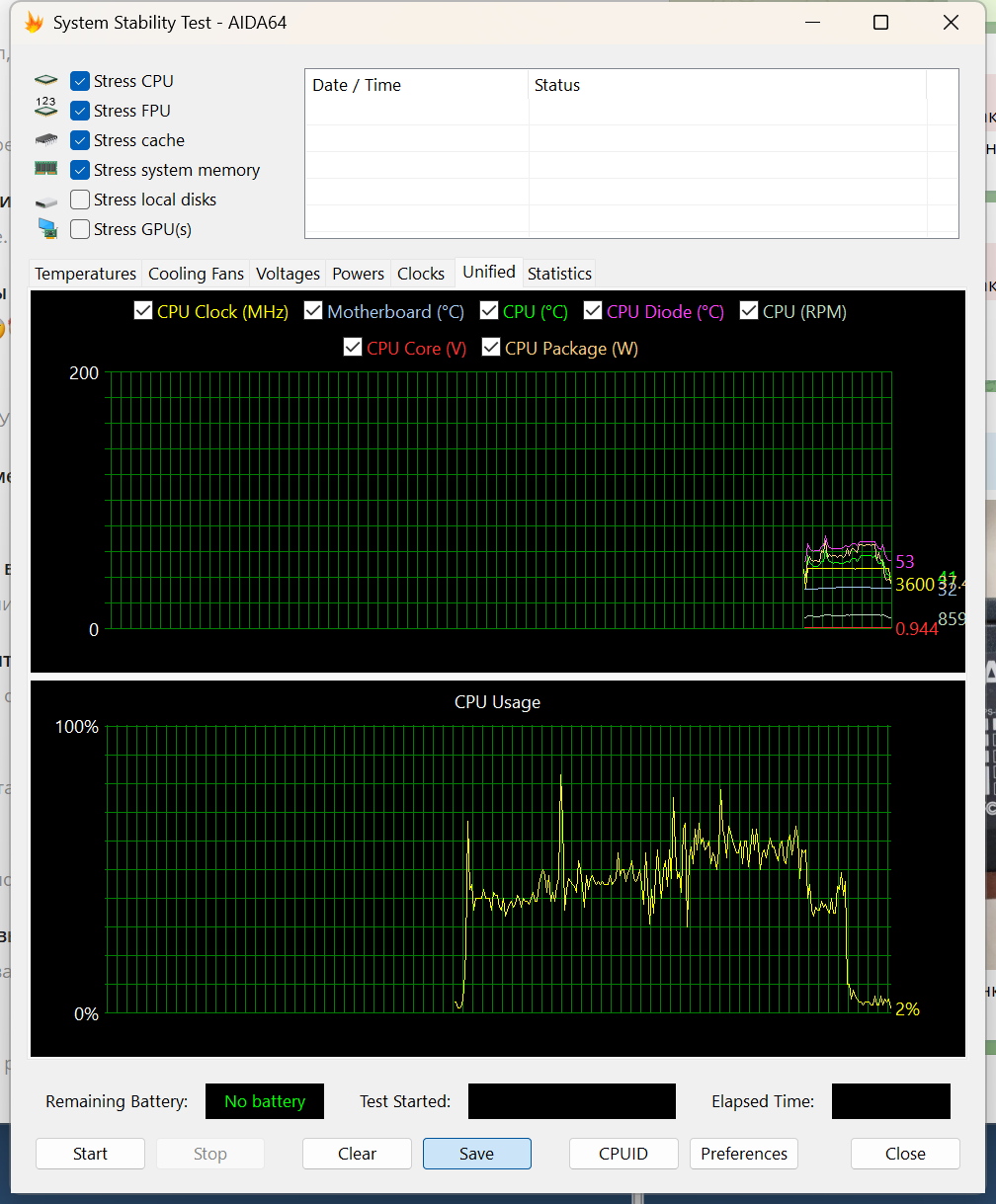Click the green memory module icon
This screenshot has width=996, height=1204.
point(45,169)
